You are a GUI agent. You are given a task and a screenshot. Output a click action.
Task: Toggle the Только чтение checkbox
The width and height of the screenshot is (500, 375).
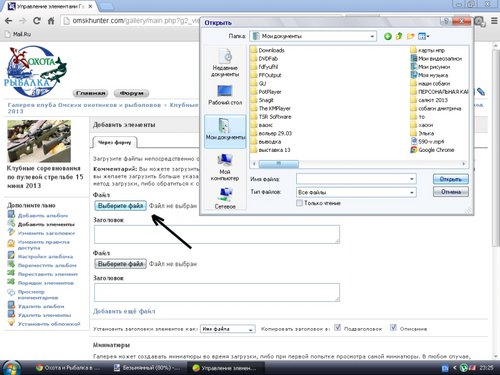coord(299,203)
